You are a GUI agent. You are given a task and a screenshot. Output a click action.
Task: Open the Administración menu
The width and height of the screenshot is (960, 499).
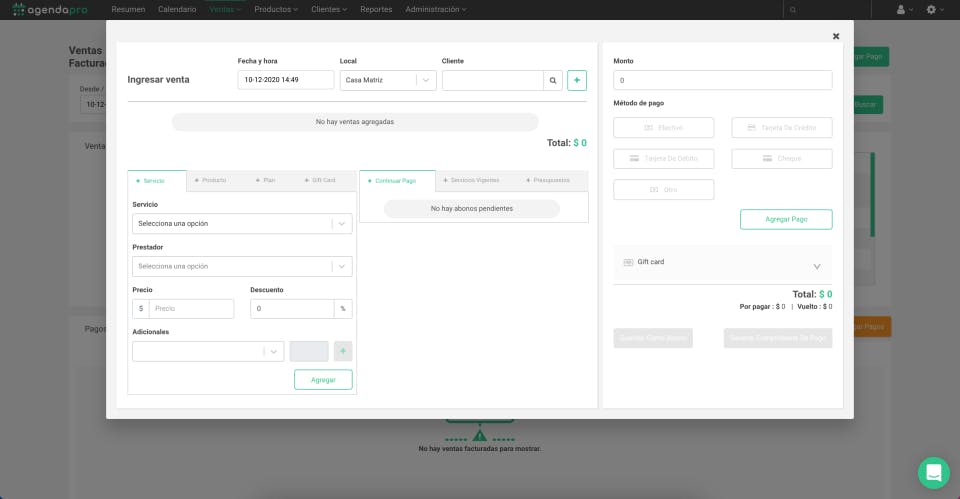tap(436, 9)
